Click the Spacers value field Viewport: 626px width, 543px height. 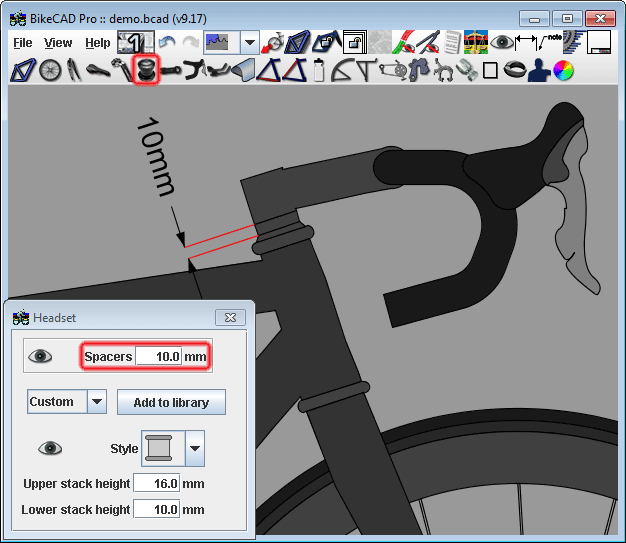158,356
